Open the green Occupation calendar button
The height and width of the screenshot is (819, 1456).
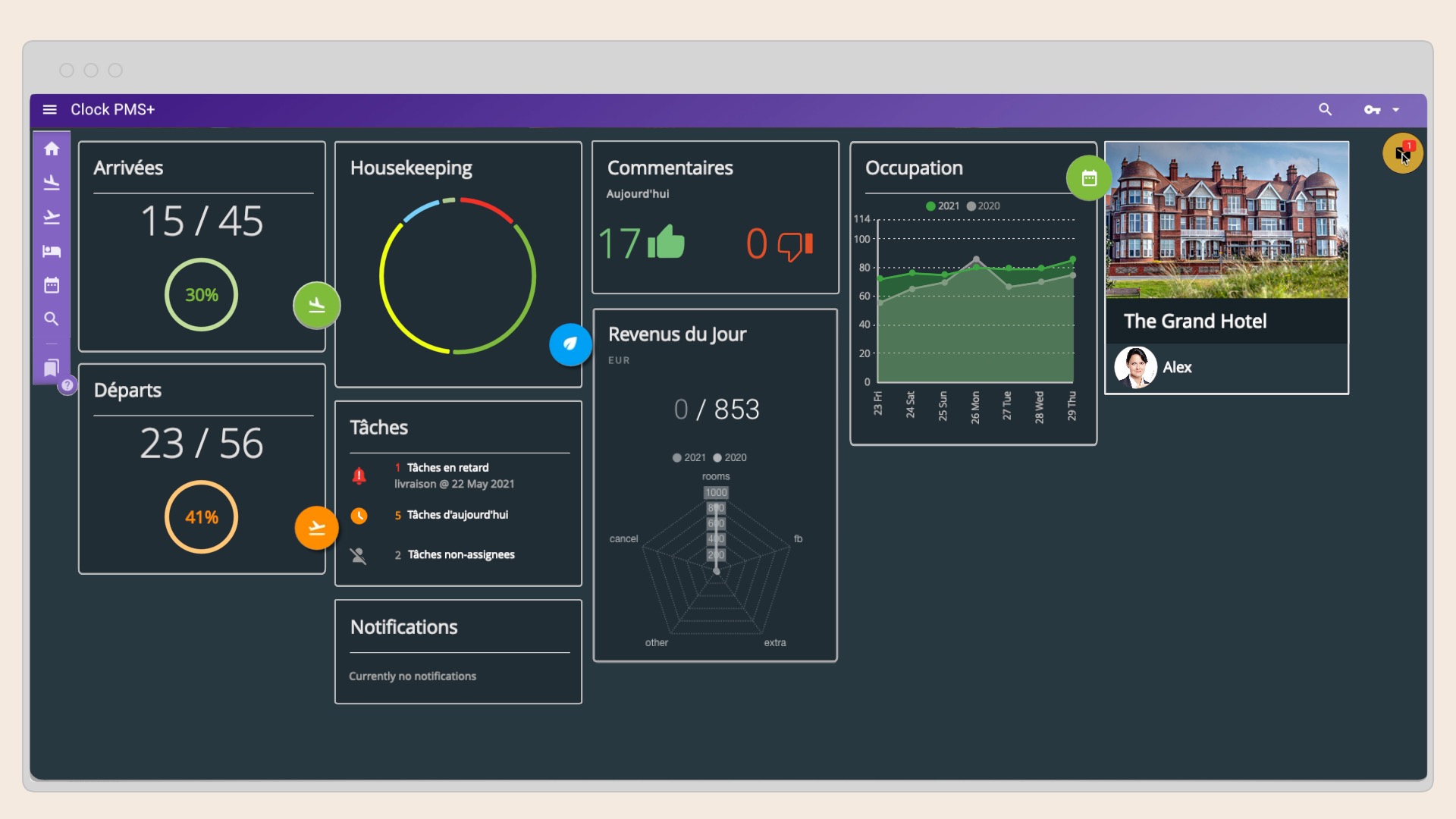[x=1089, y=178]
